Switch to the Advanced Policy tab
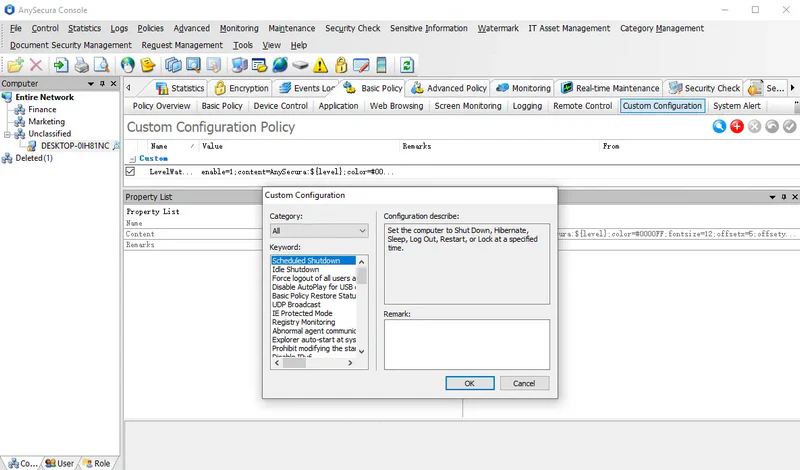The image size is (800, 470). point(449,88)
